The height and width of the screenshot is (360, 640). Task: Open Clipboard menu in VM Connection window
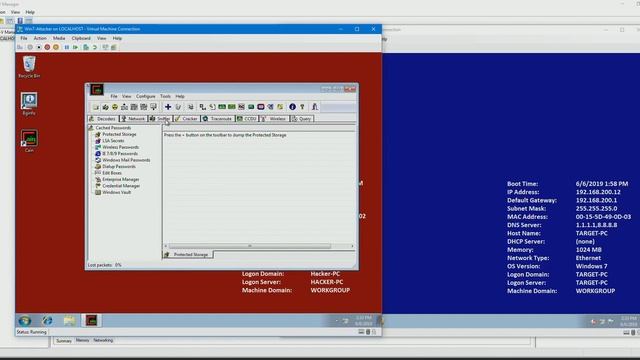click(x=81, y=38)
